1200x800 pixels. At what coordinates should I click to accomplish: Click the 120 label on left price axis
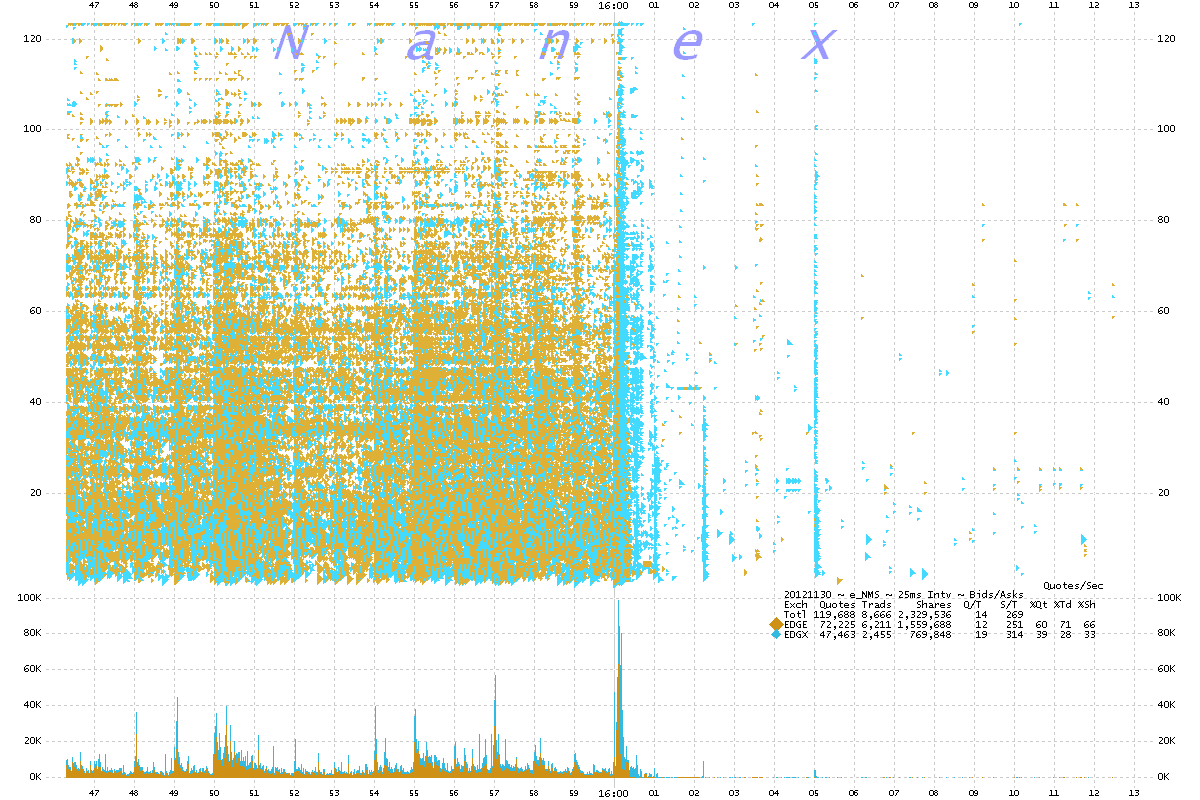(x=31, y=38)
